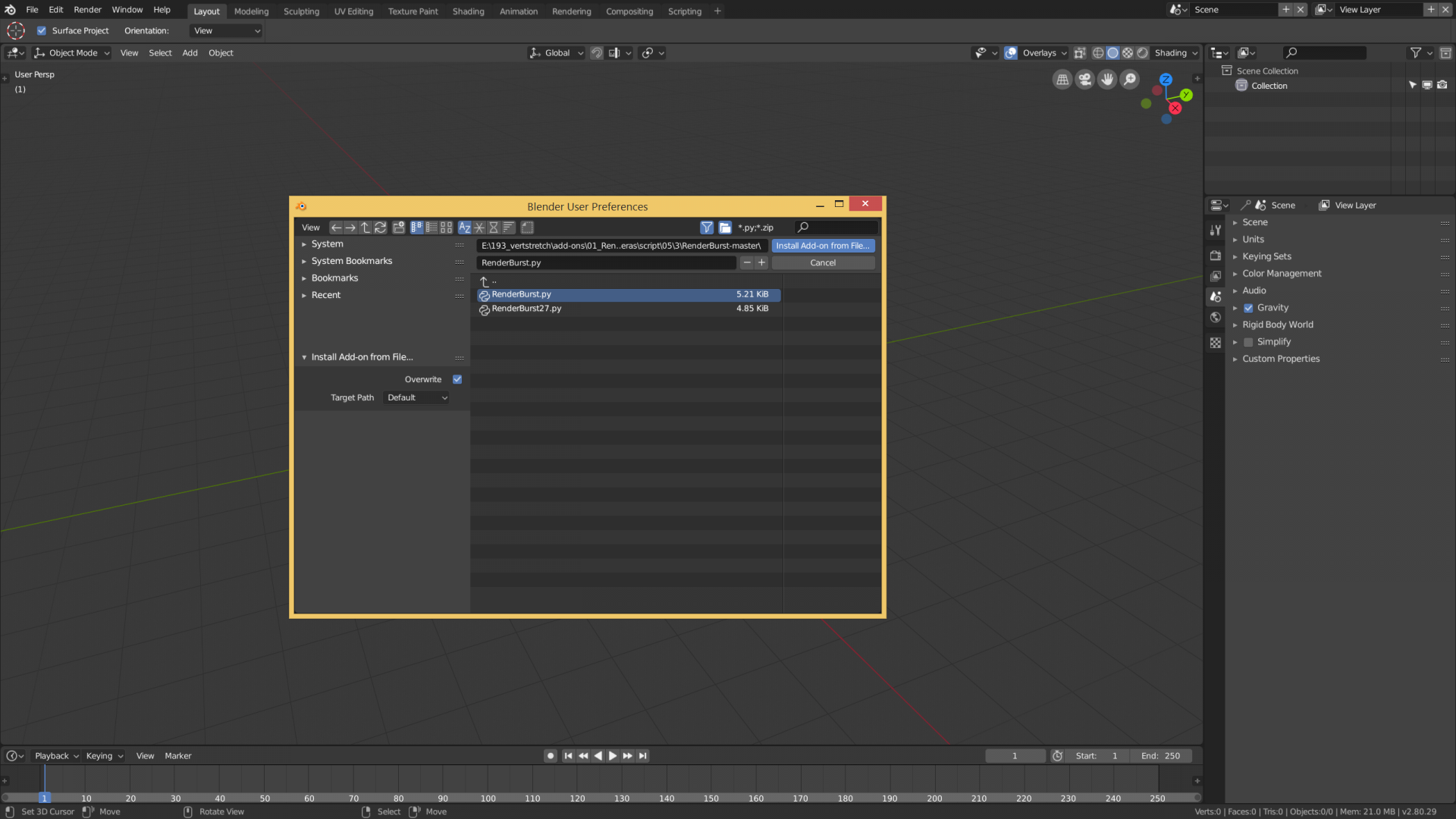1456x819 pixels.
Task: Cancel the add-on file selection
Action: (823, 263)
